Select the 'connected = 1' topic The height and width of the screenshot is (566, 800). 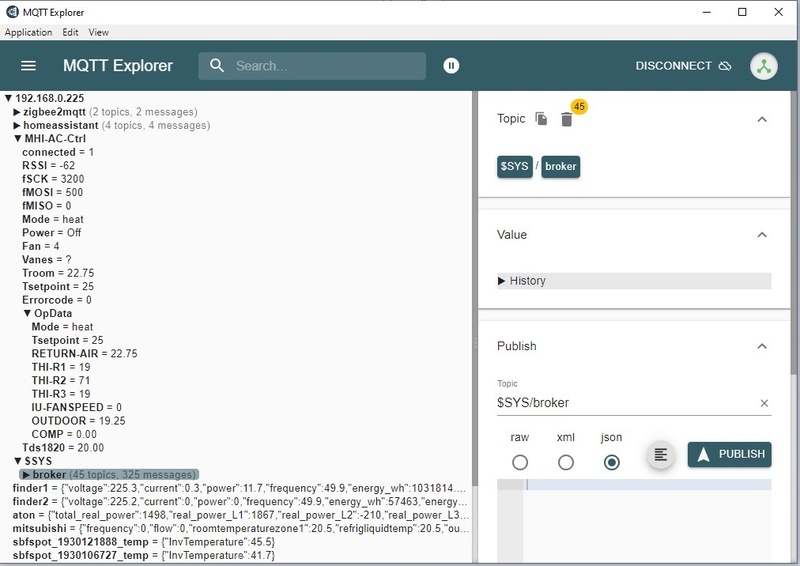coord(58,152)
